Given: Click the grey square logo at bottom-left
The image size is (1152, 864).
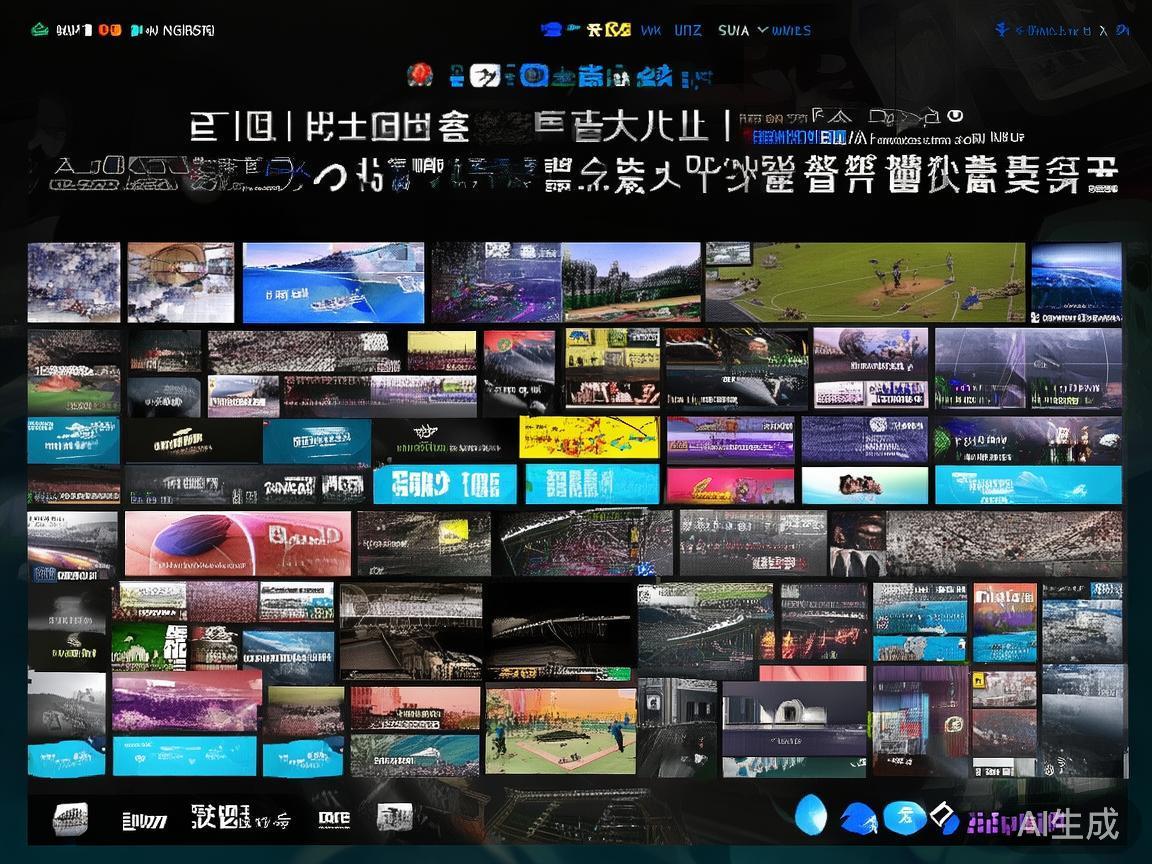Looking at the screenshot, I should coord(70,820).
